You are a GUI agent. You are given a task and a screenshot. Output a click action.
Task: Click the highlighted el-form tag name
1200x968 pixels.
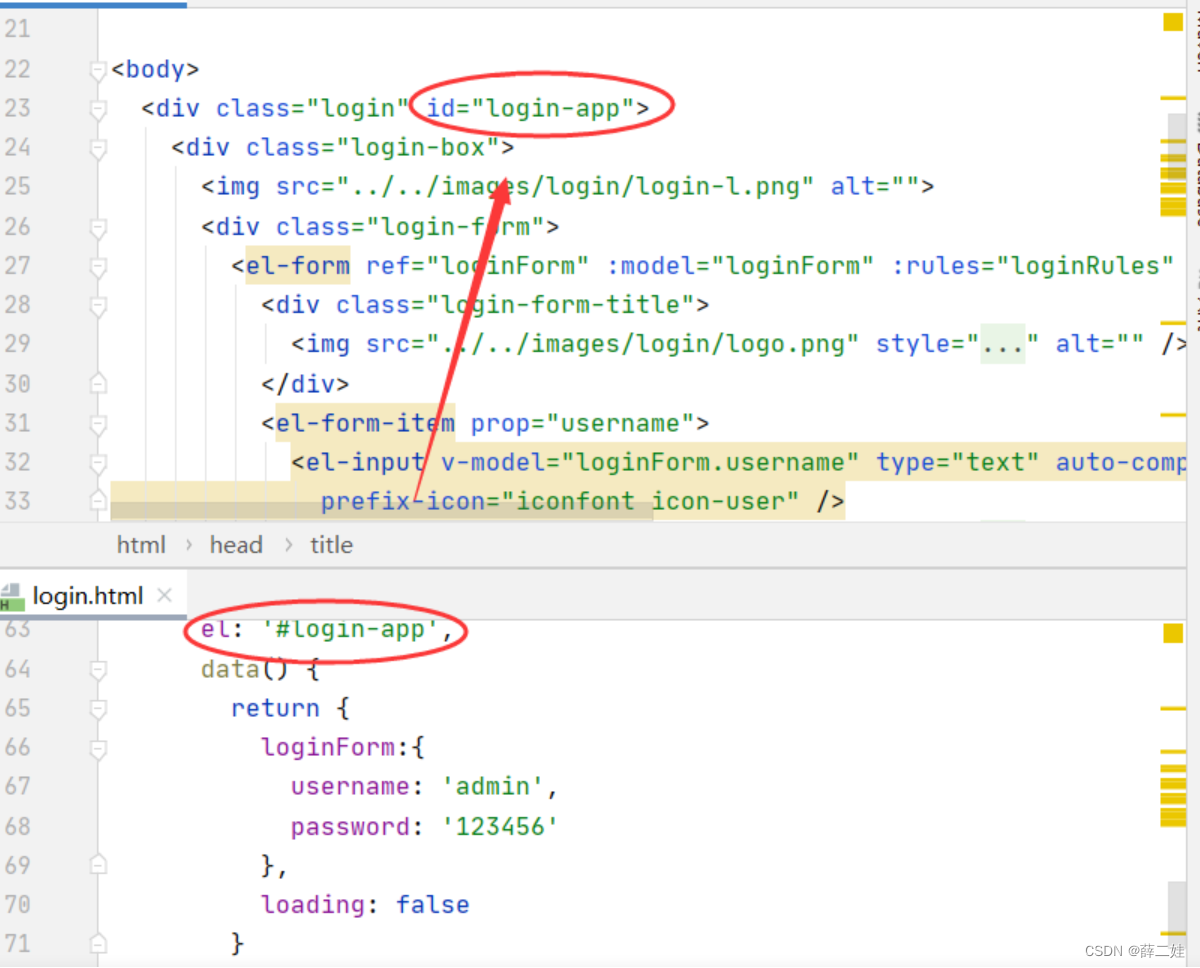pyautogui.click(x=298, y=266)
